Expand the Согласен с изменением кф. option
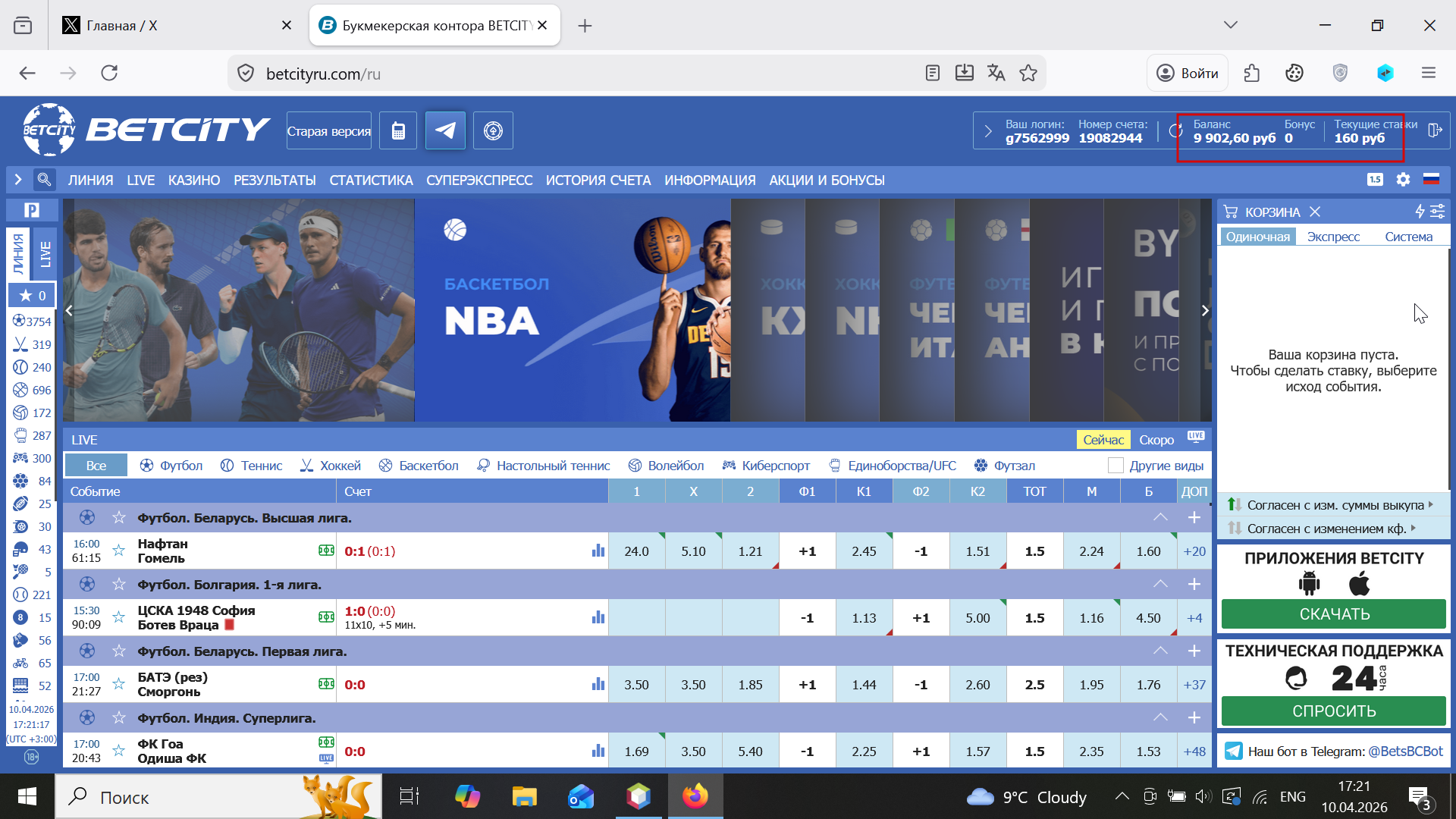Screen dimensions: 1456x819 1326,529
